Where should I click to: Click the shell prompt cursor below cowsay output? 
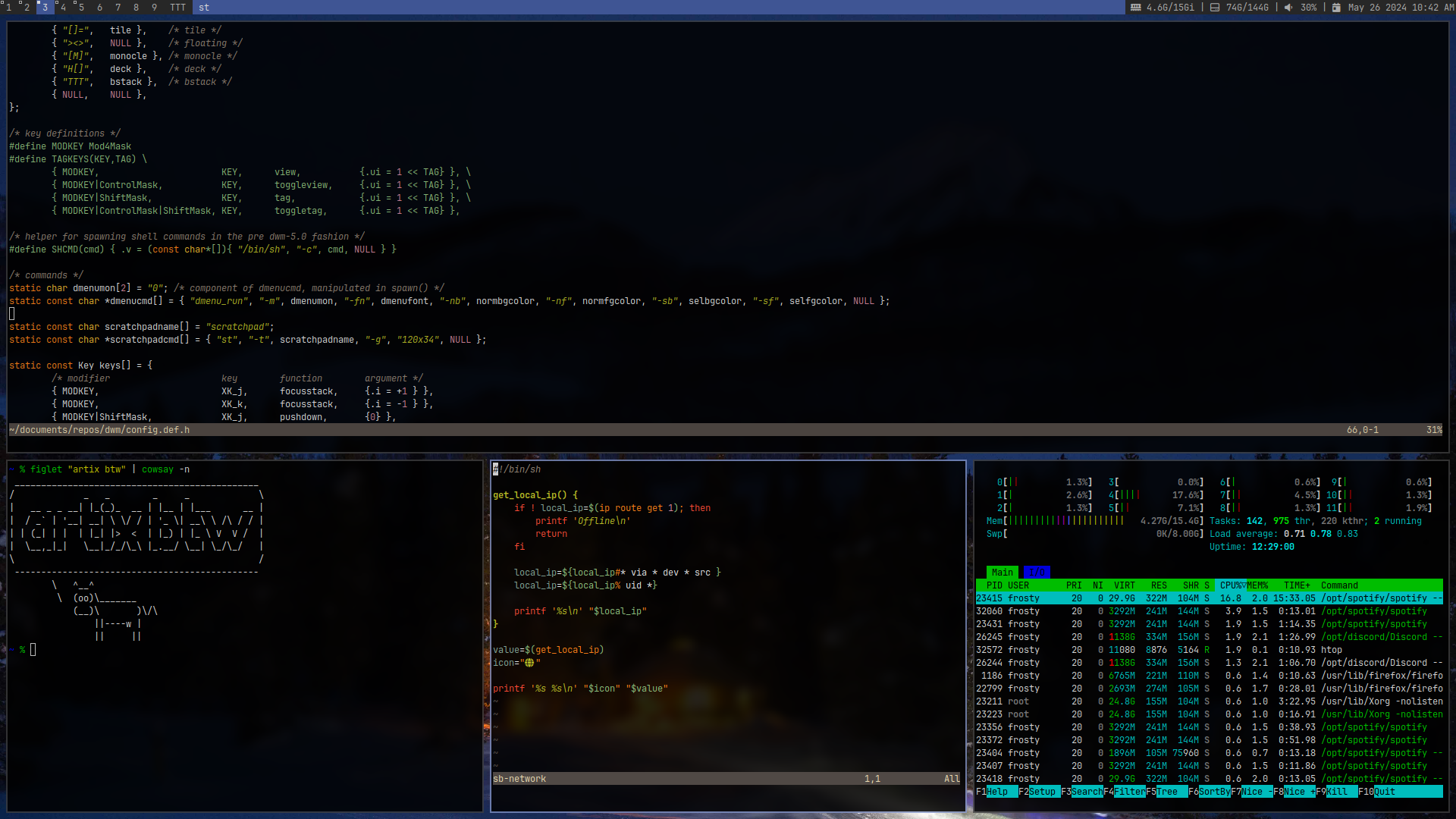click(33, 650)
